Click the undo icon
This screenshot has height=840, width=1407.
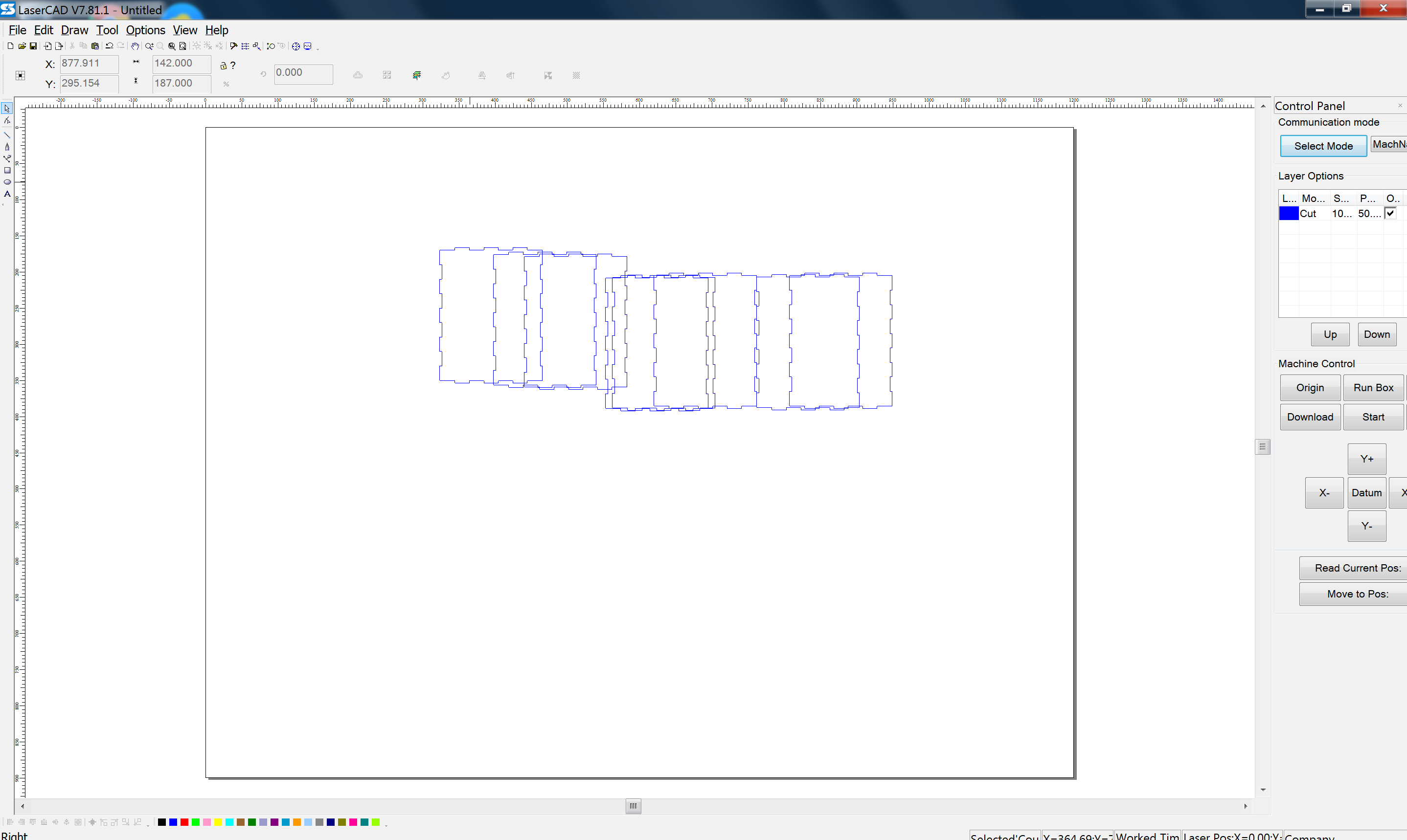click(x=109, y=46)
